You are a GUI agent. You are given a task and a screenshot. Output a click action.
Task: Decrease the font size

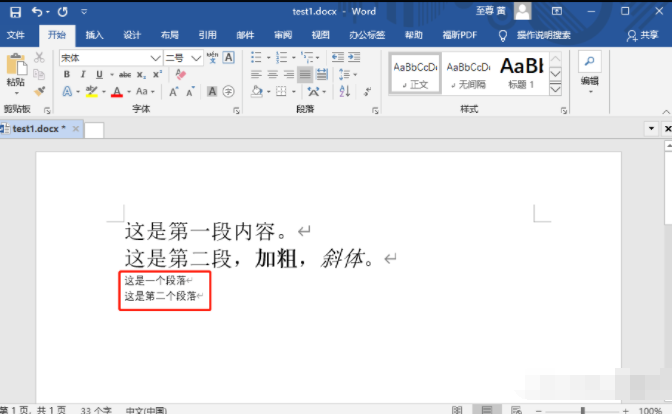coord(190,91)
